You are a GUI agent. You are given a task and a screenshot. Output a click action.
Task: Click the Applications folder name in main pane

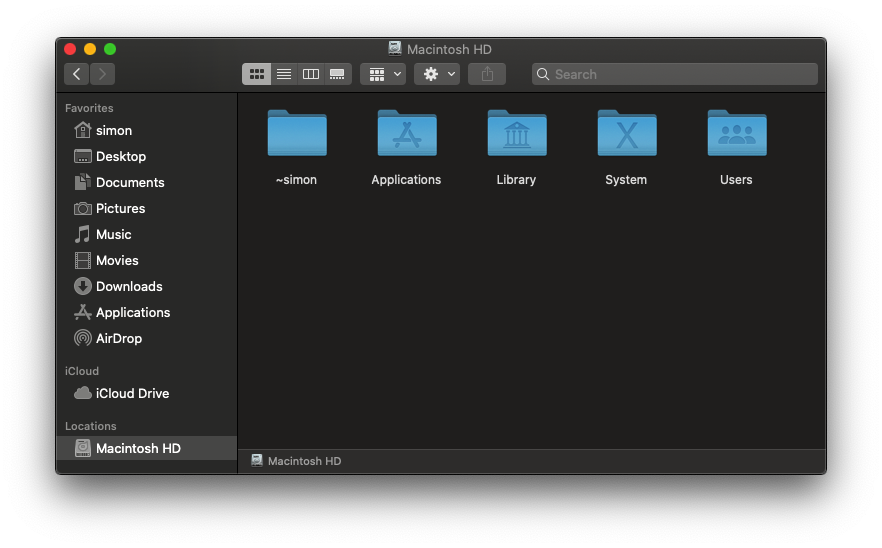pyautogui.click(x=406, y=180)
